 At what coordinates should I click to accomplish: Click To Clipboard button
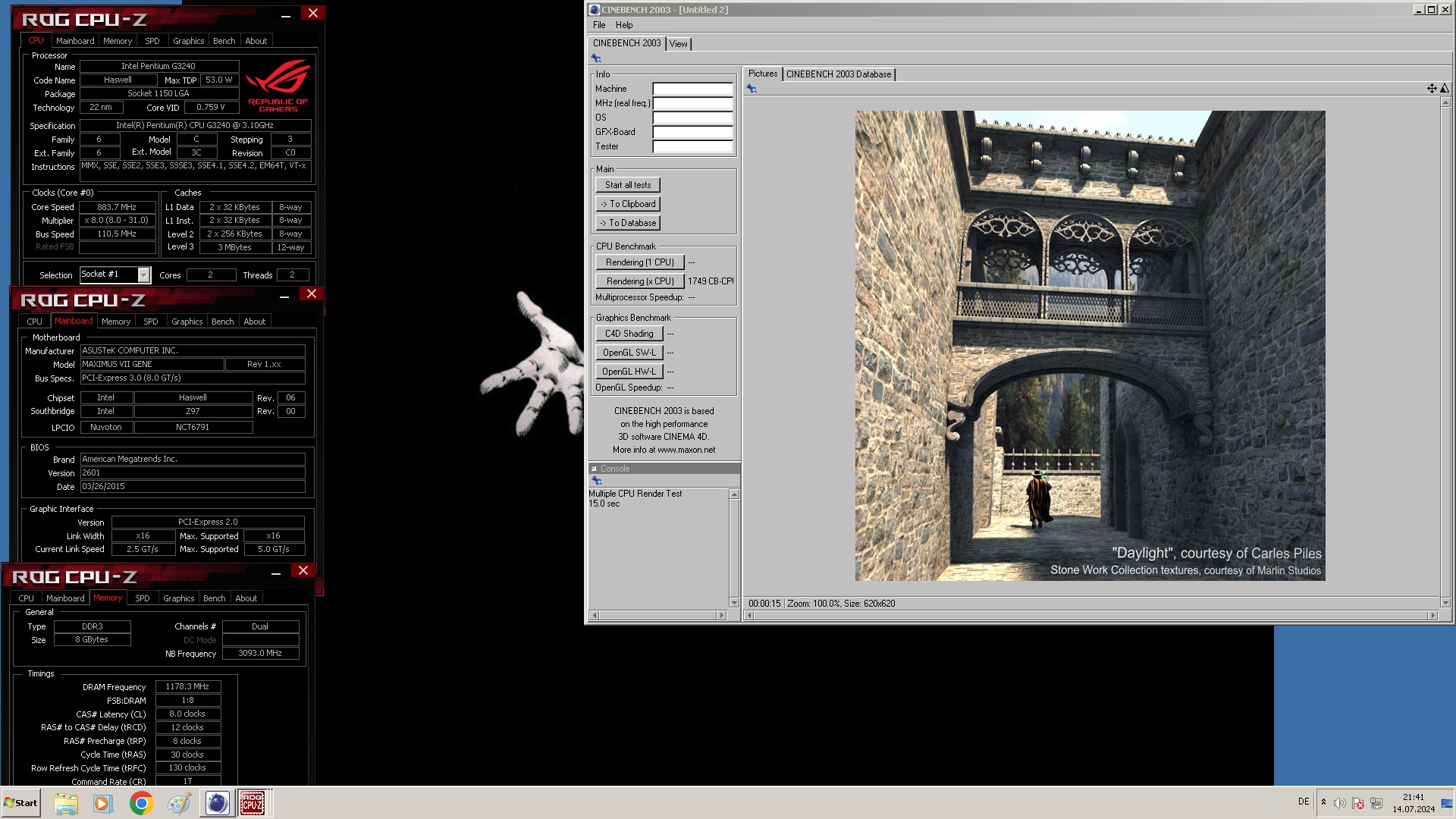click(x=628, y=204)
